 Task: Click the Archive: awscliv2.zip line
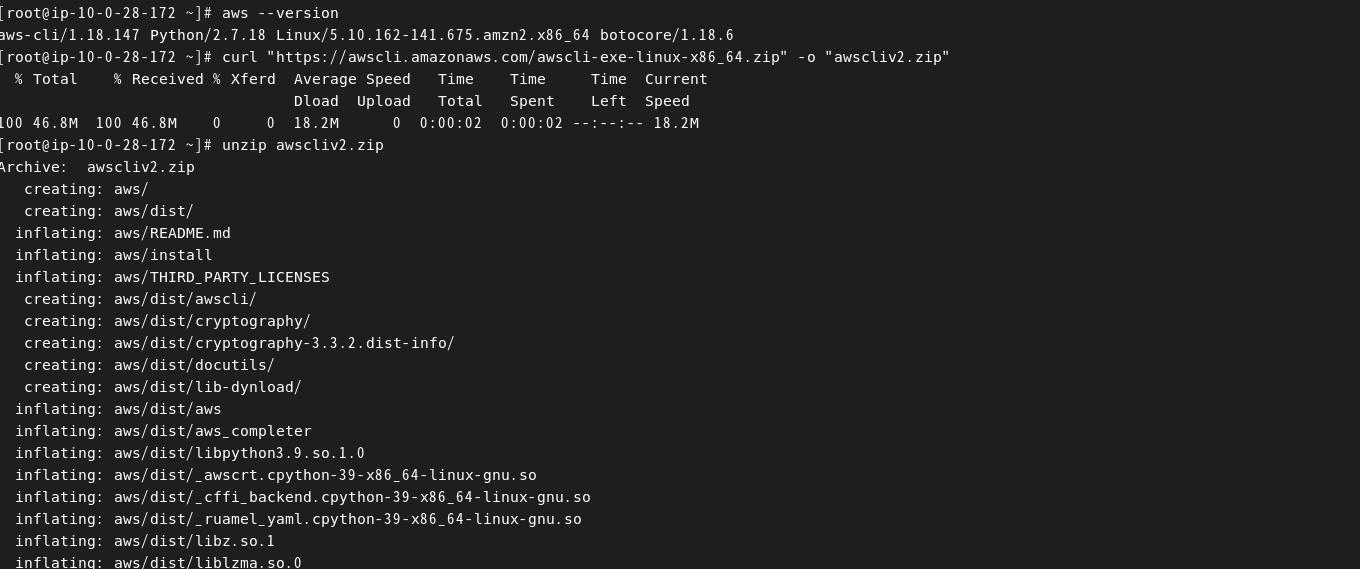pos(97,167)
